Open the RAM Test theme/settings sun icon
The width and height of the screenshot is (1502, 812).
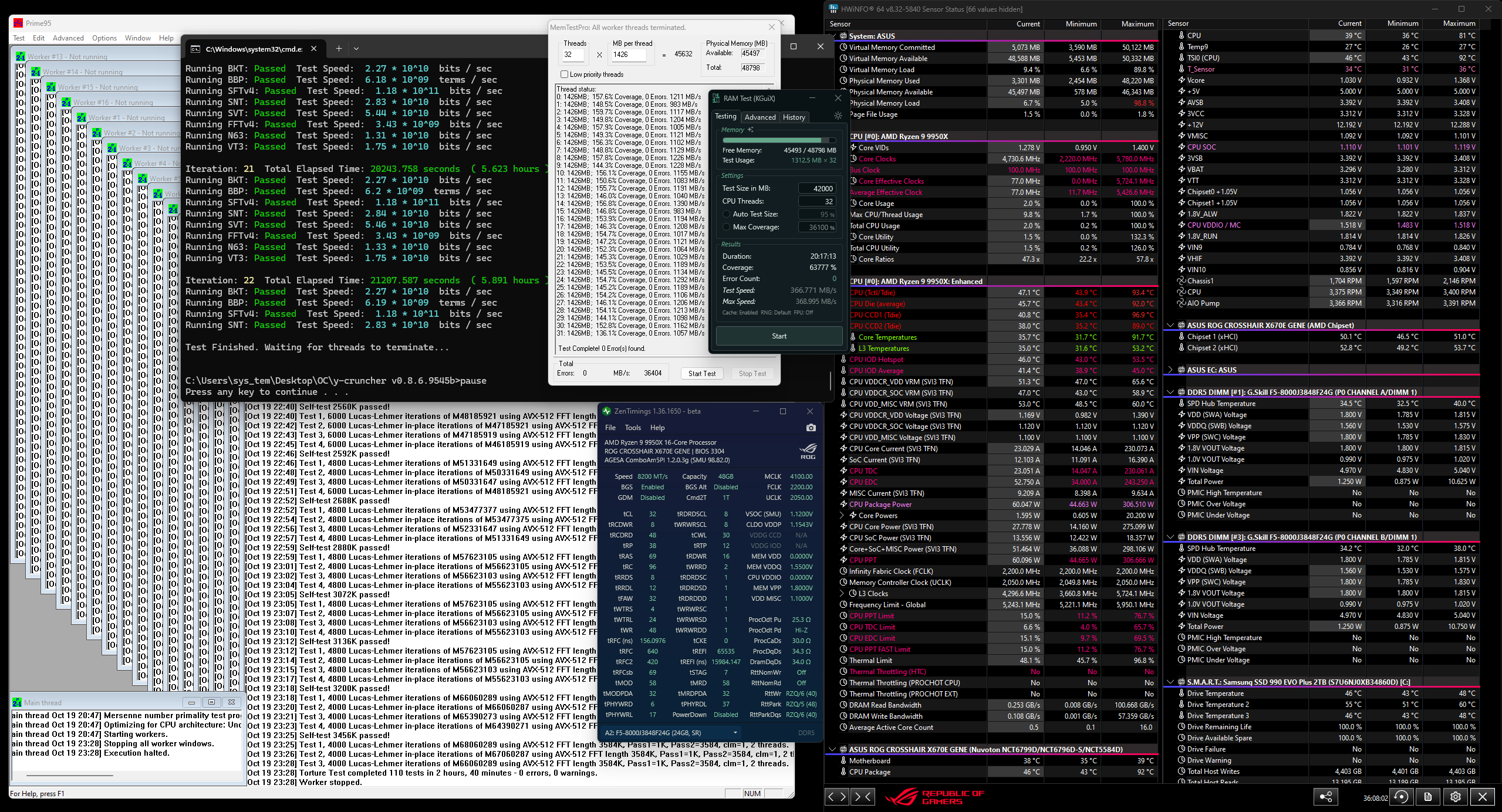point(838,116)
